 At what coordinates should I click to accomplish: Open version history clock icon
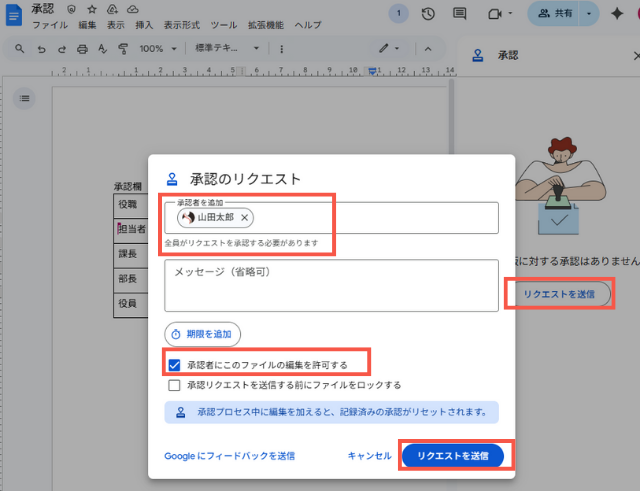click(x=428, y=13)
